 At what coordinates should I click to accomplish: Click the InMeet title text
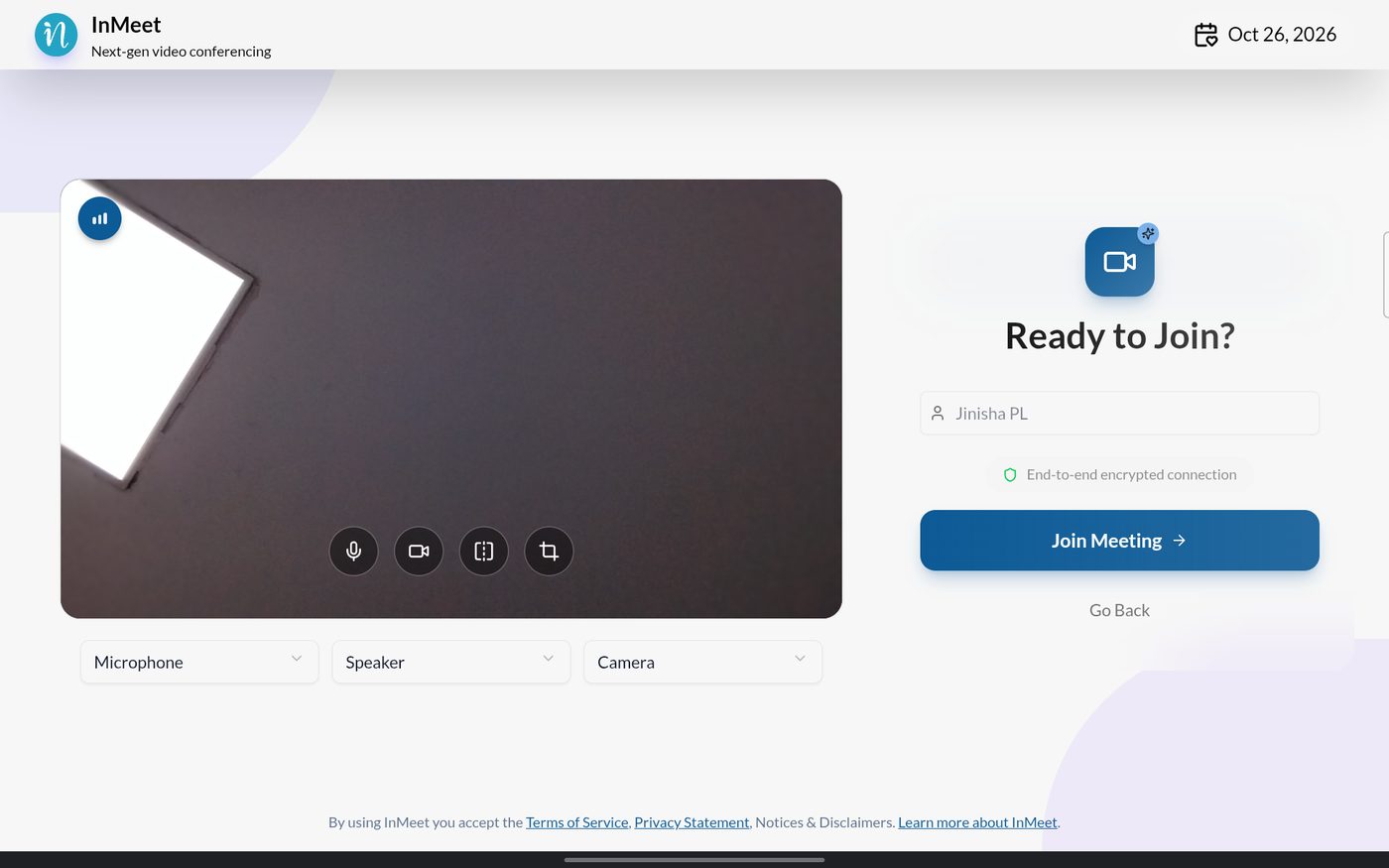pos(126,25)
